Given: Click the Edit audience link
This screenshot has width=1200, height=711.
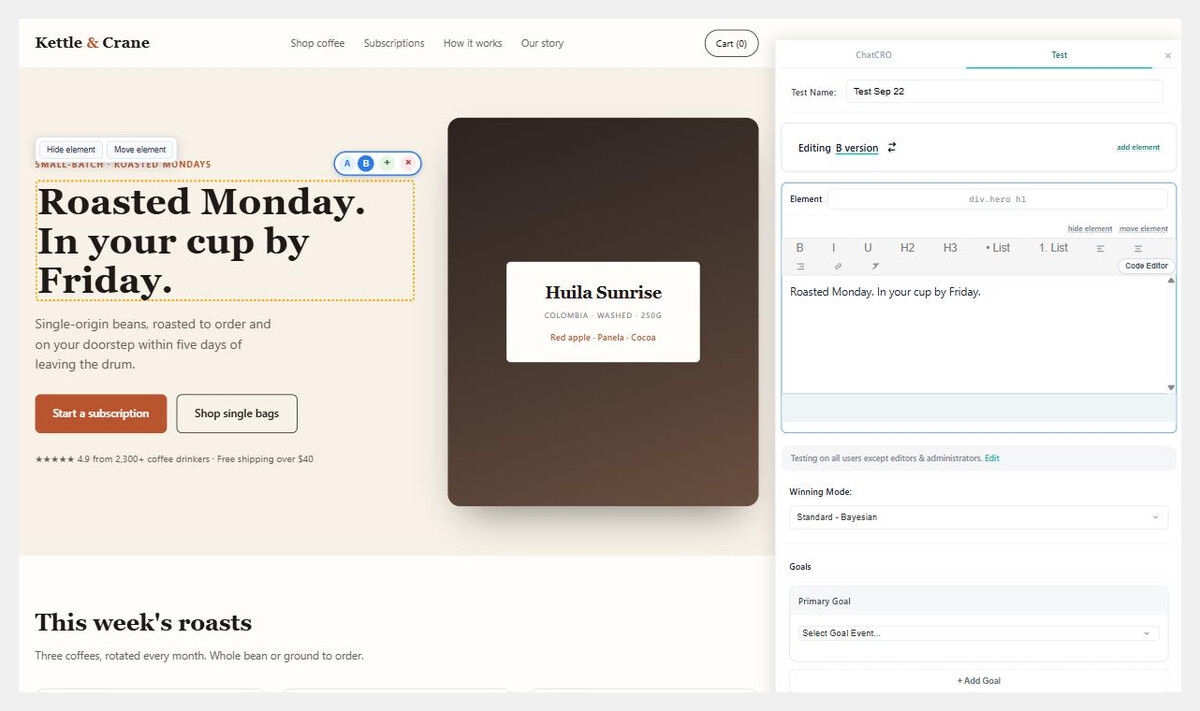Looking at the screenshot, I should 992,458.
